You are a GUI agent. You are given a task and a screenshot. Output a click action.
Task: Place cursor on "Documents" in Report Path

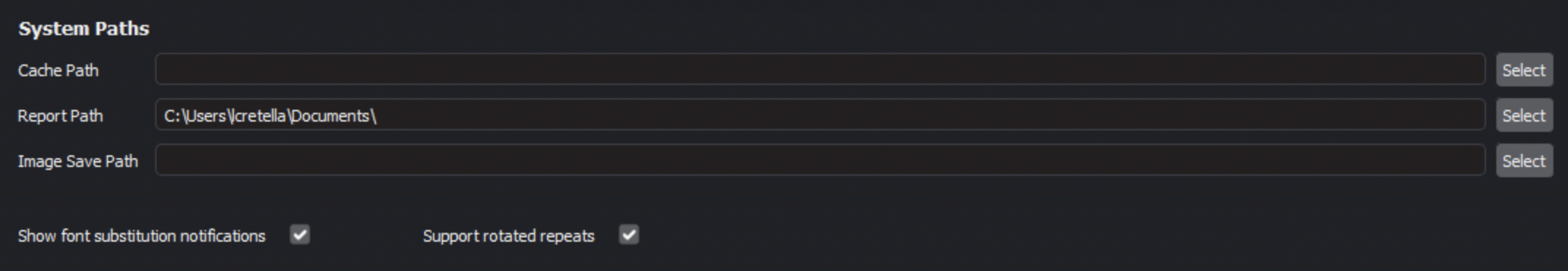[331, 116]
